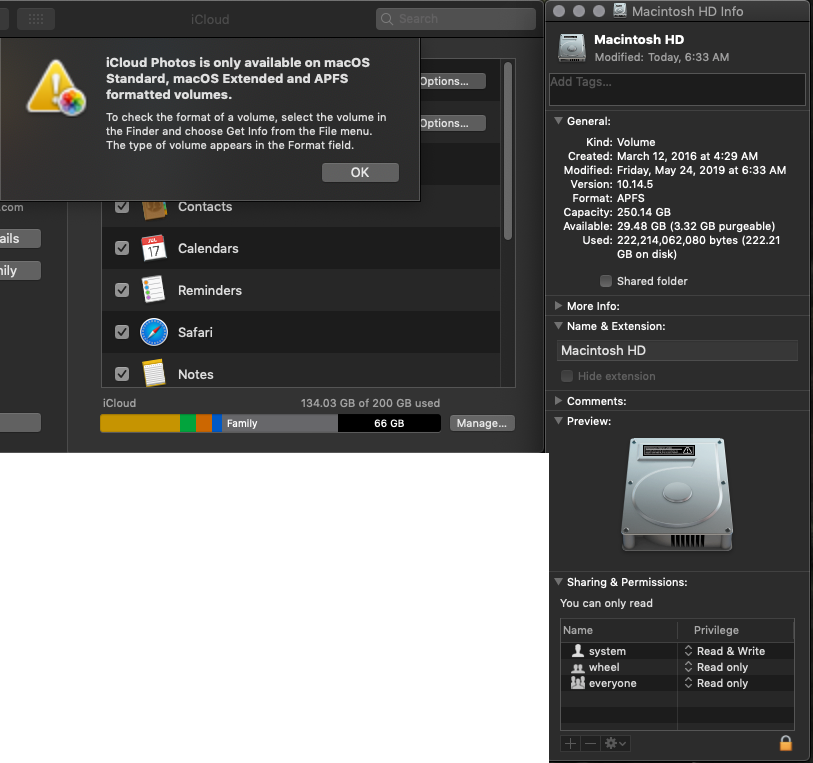Click the first Options... button in the iCloud list
813x763 pixels.
point(453,81)
